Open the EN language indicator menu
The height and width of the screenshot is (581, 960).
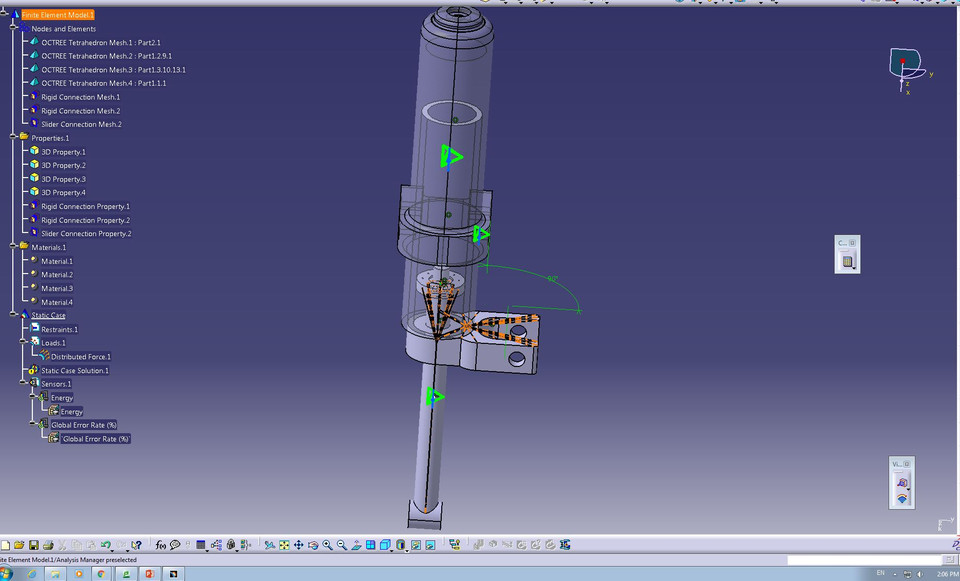879,573
